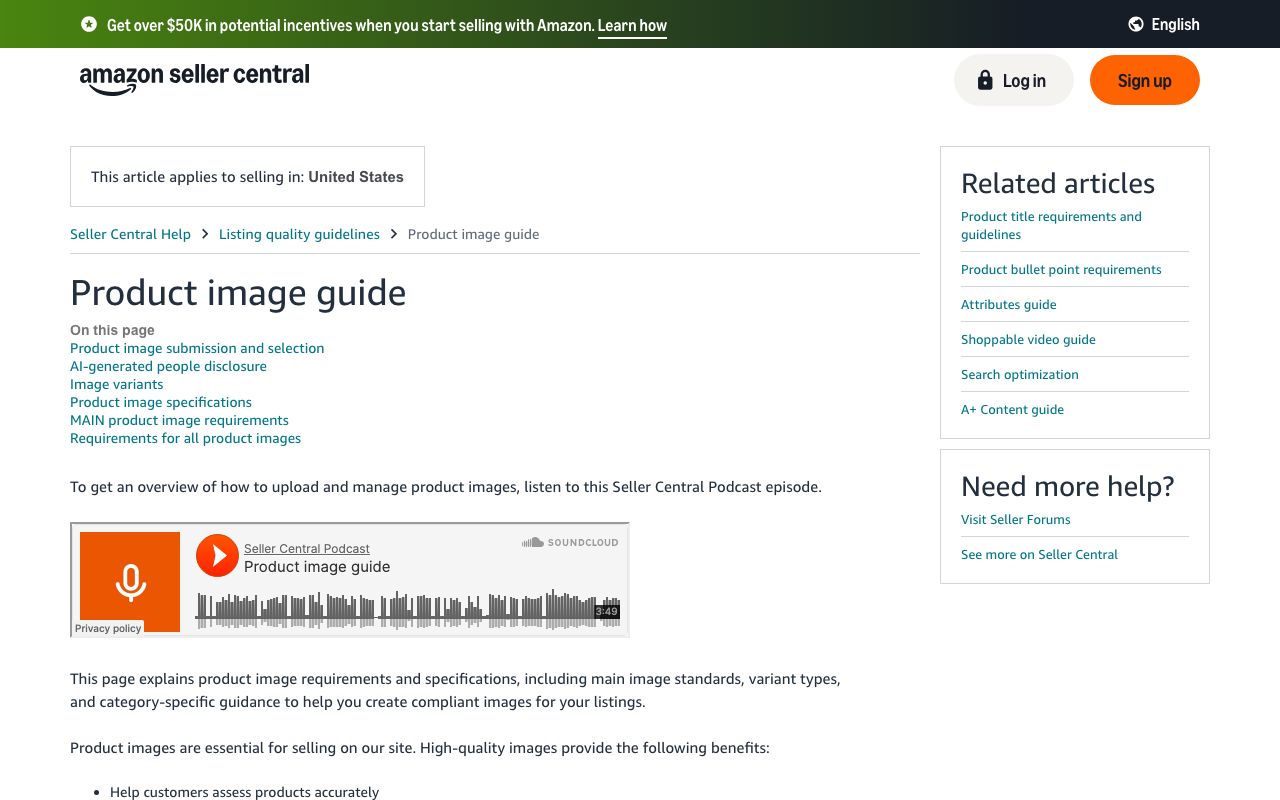Open Listing quality guidelines breadcrumb
Screen dimensions: 1280x800
click(x=299, y=234)
